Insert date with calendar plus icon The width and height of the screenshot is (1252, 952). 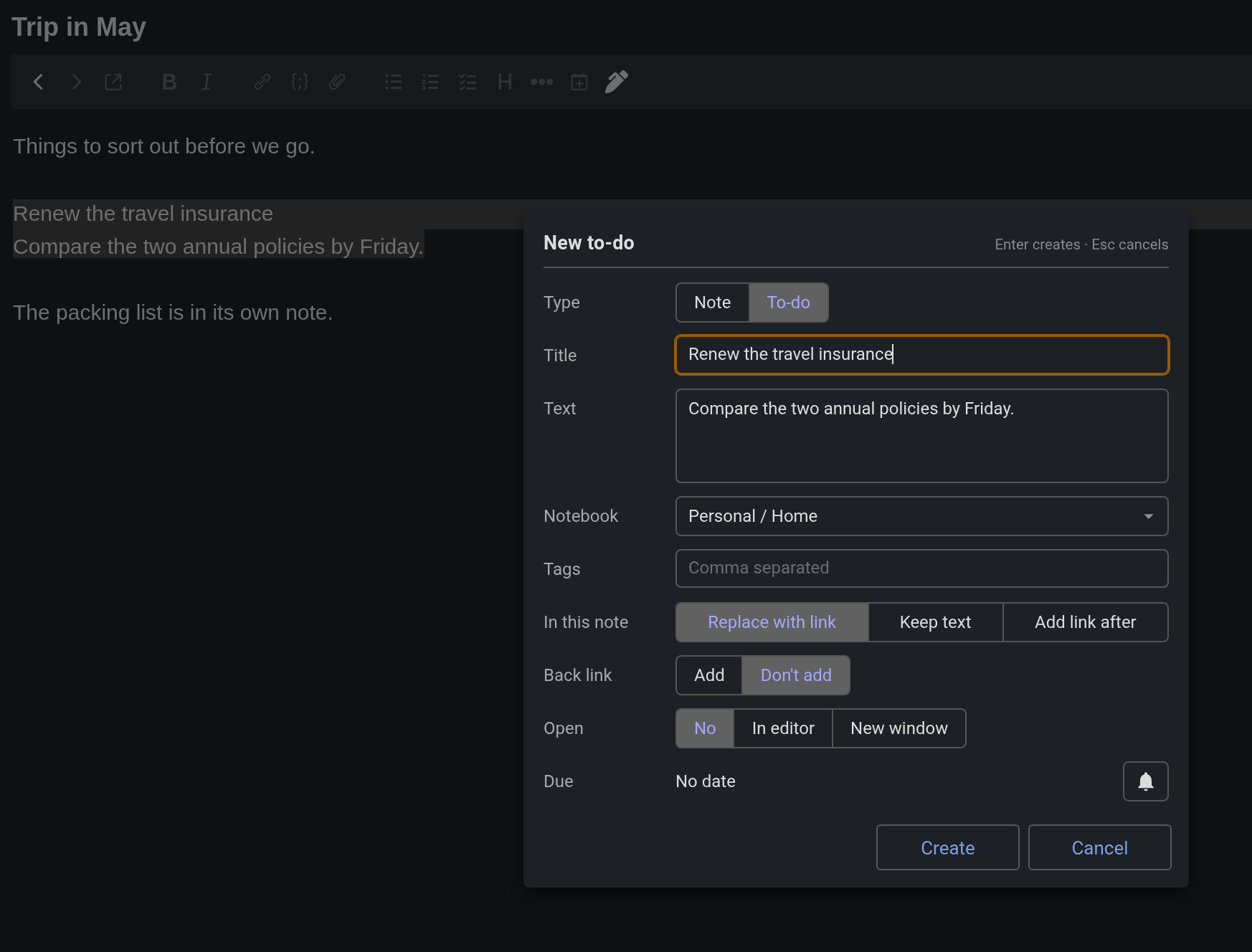[579, 82]
